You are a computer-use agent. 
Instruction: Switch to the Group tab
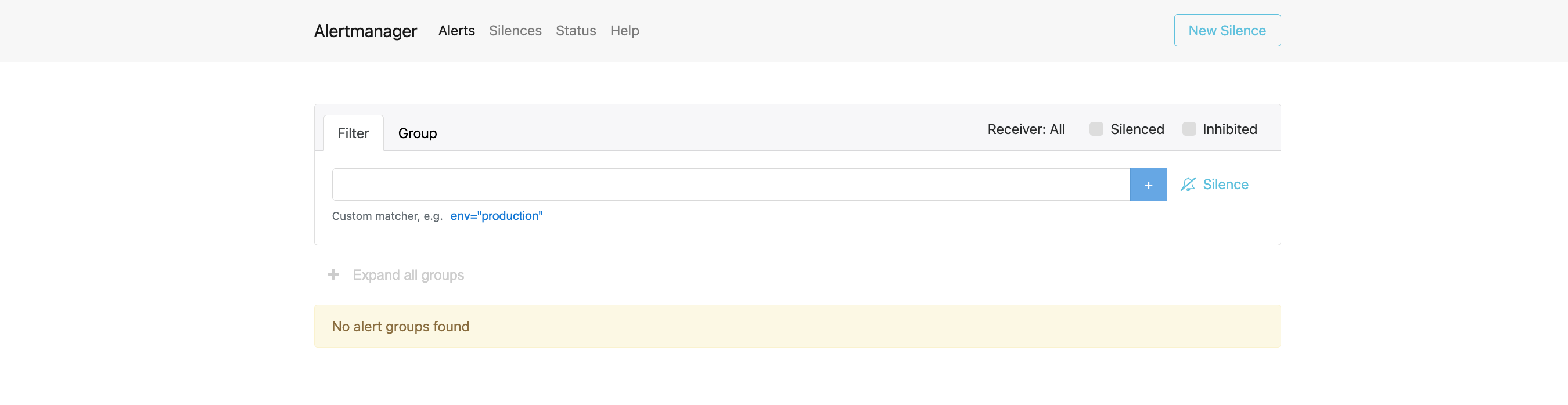(x=417, y=133)
